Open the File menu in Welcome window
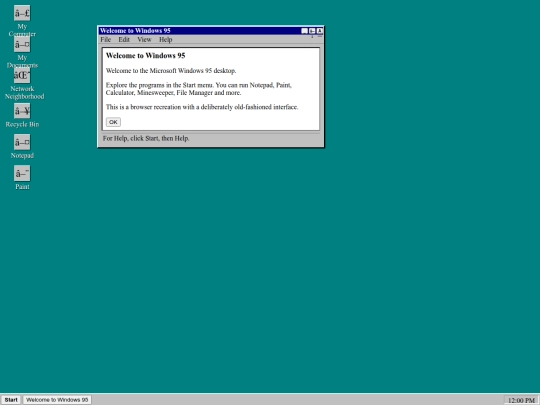Image resolution: width=540 pixels, height=405 pixels. 106,40
